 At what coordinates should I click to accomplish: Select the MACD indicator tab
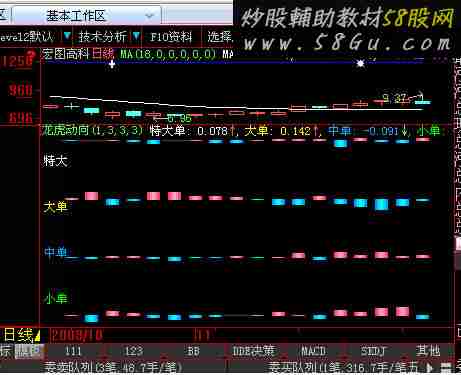[x=313, y=351]
